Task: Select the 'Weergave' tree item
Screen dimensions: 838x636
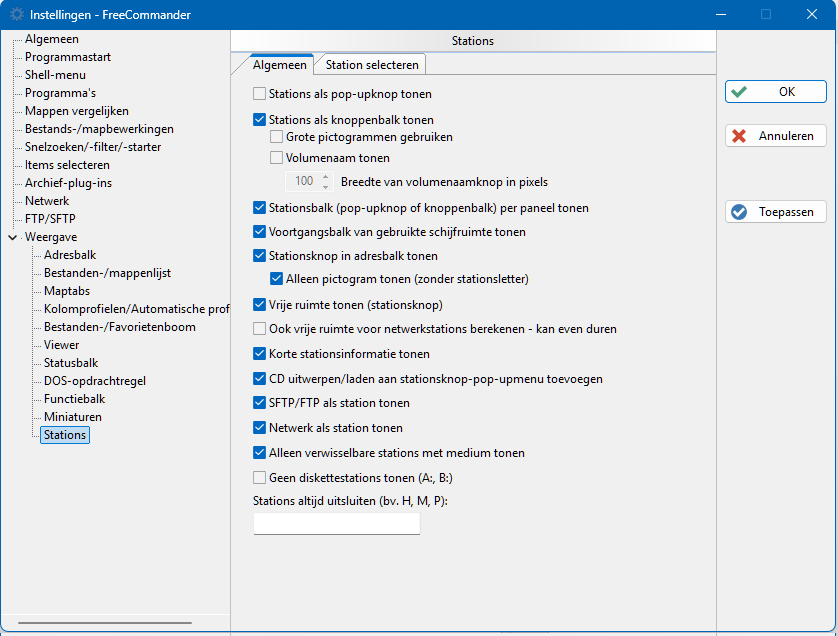Action: [51, 237]
